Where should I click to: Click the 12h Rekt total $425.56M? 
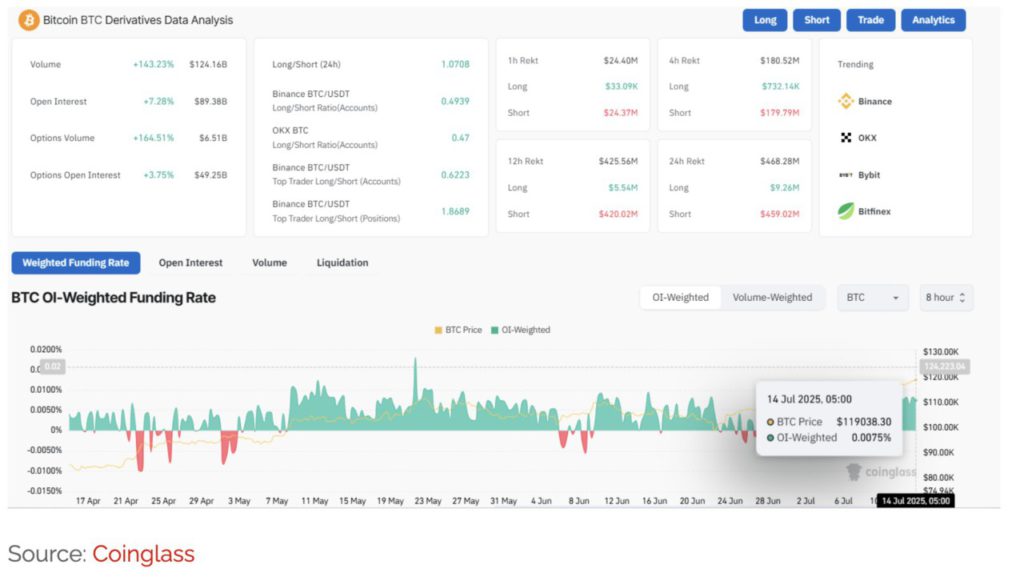coord(618,161)
